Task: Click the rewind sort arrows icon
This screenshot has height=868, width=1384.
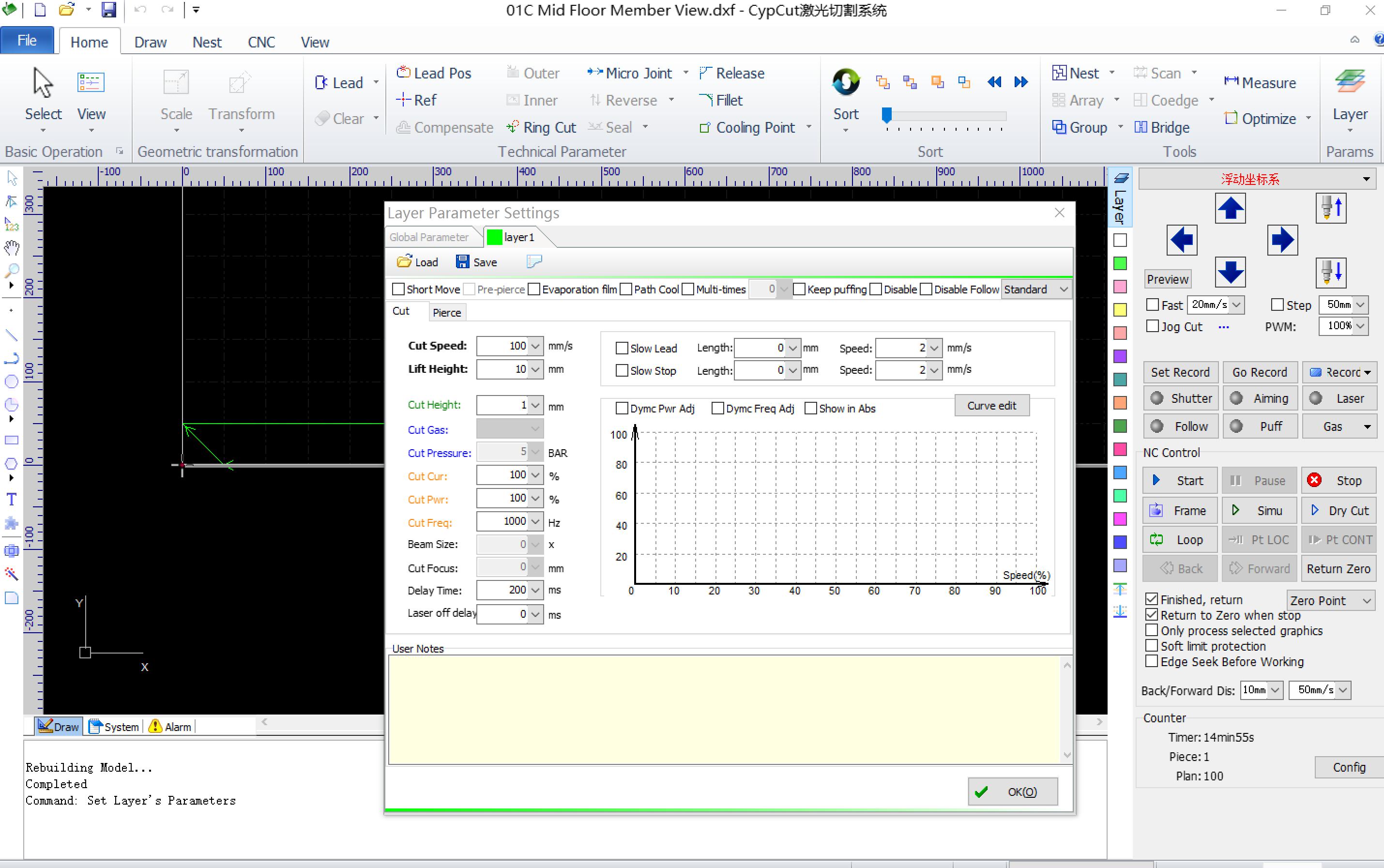Action: [994, 82]
